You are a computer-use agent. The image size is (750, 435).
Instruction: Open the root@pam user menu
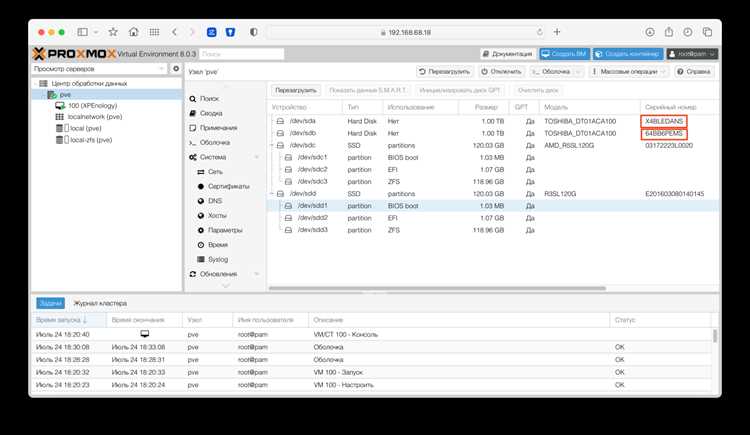pyautogui.click(x=692, y=54)
